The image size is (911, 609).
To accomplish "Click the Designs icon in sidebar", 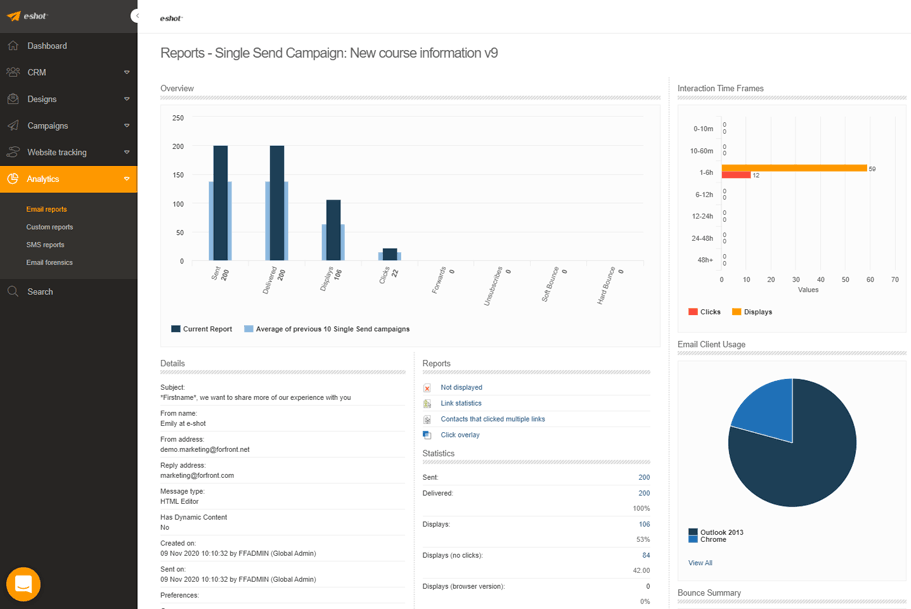I will coord(13,99).
